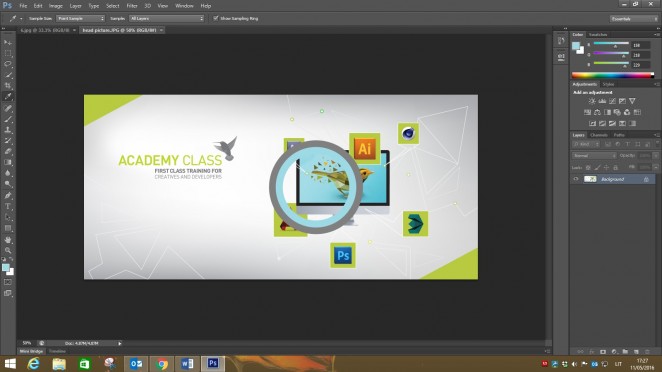Add a Levels adjustment
This screenshot has width=662, height=372.
[x=602, y=101]
